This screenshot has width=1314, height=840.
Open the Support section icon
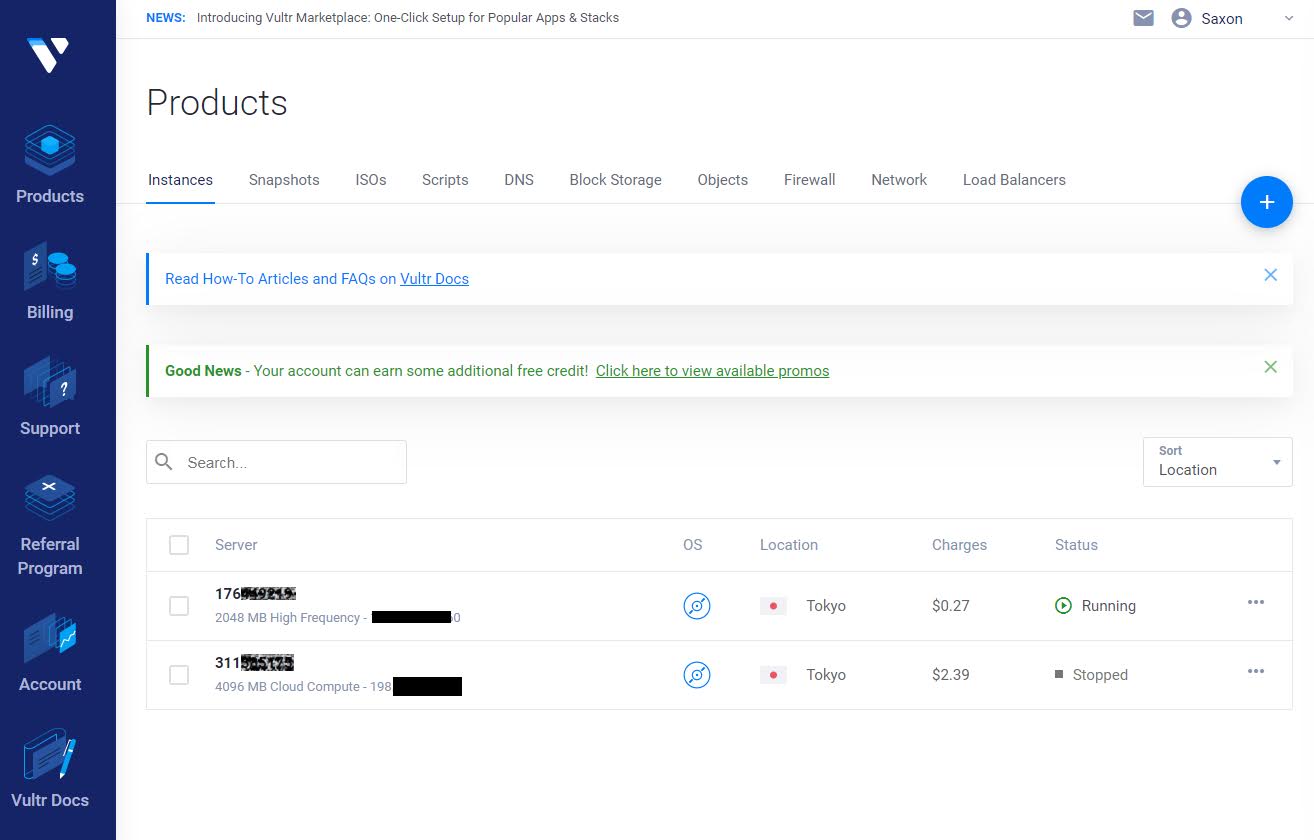50,383
